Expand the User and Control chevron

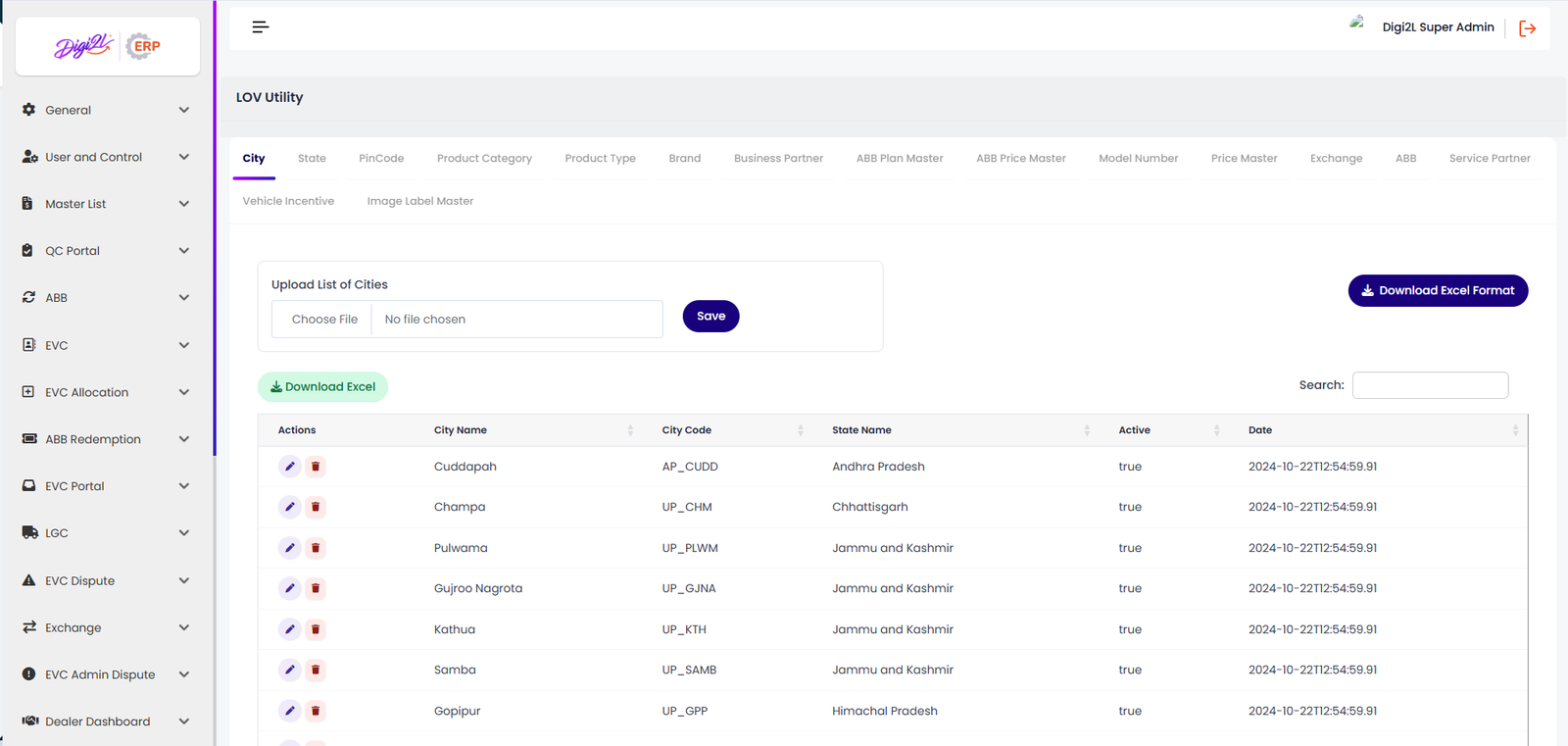click(x=184, y=157)
